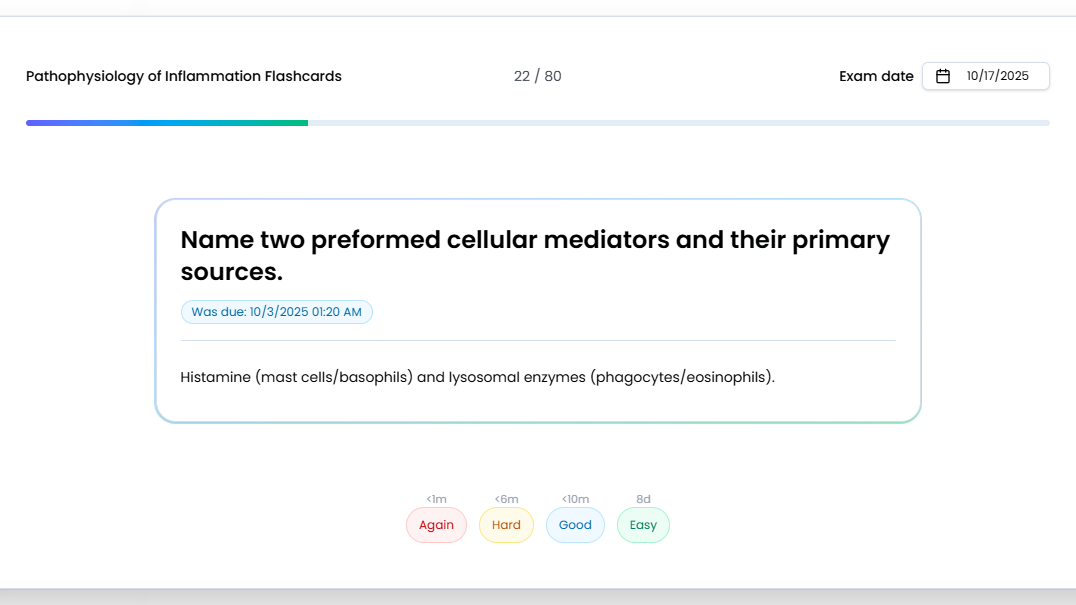Click the filled gradient part of progress bar
1076x605 pixels.
(166, 123)
